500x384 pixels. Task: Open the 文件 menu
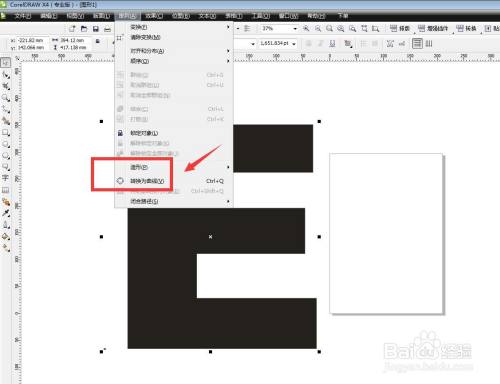[22, 16]
